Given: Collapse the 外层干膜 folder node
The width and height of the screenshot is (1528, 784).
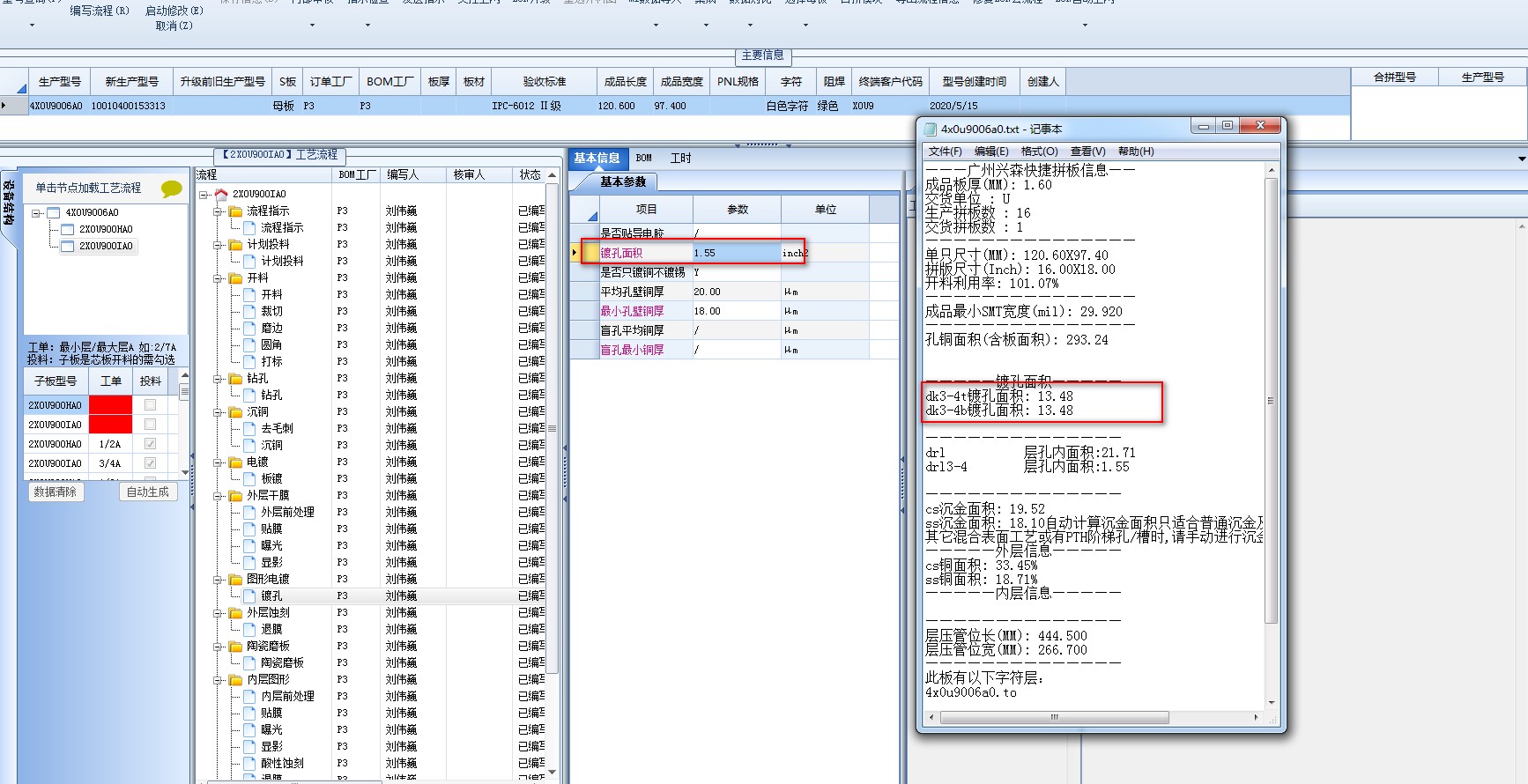Looking at the screenshot, I should pyautogui.click(x=218, y=495).
